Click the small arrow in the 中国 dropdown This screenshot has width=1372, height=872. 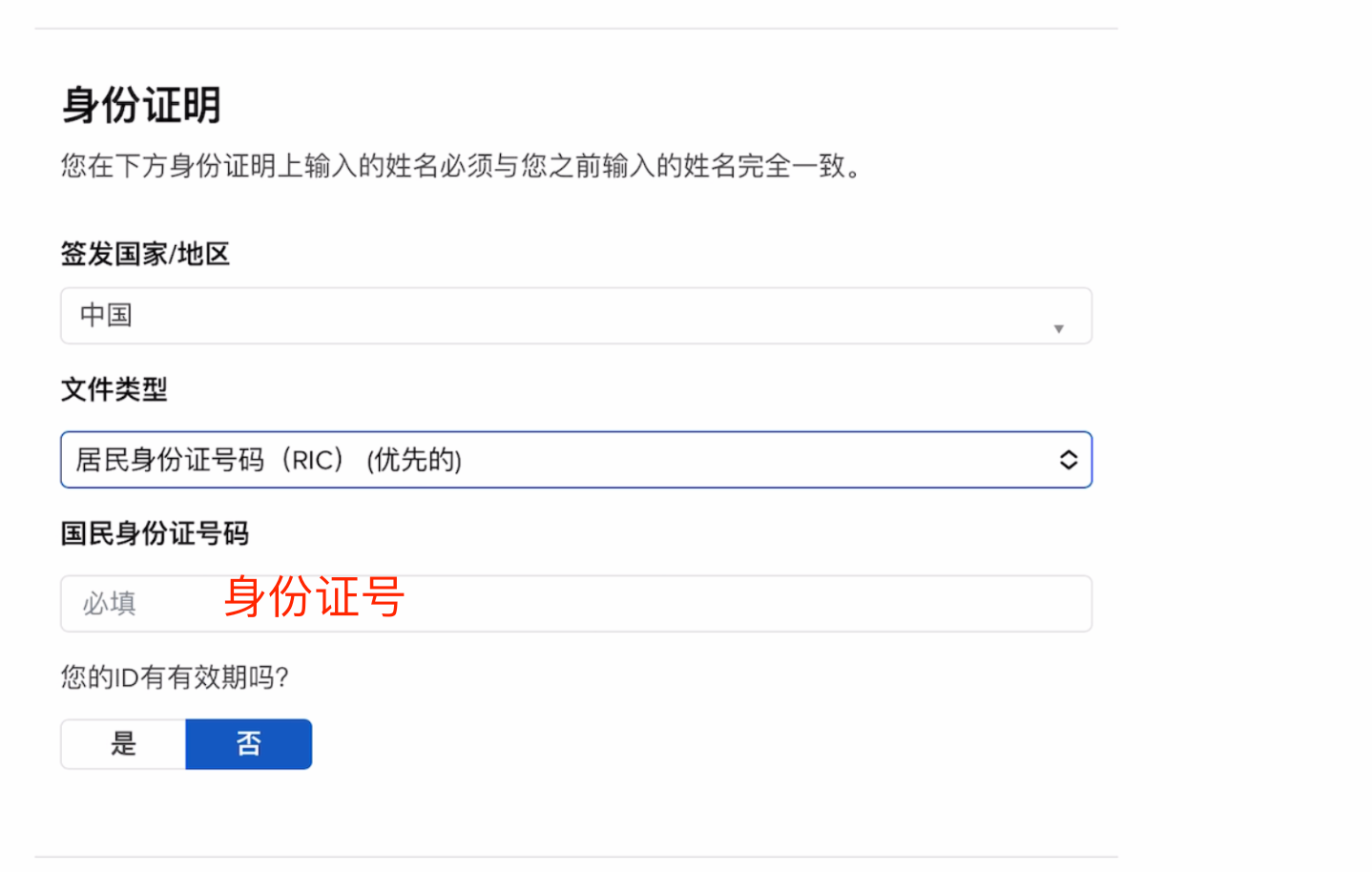(1058, 328)
